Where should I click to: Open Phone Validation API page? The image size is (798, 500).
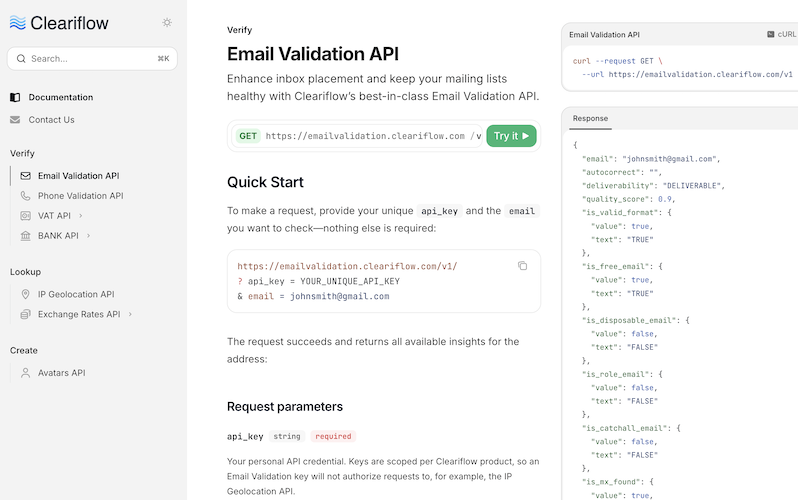tap(80, 196)
